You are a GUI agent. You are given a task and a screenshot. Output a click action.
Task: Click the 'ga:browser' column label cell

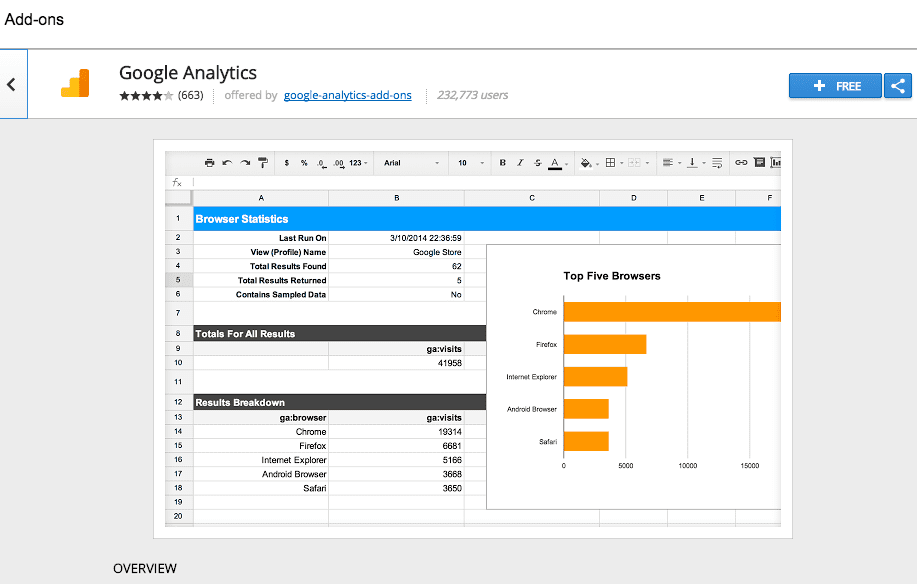pos(261,417)
